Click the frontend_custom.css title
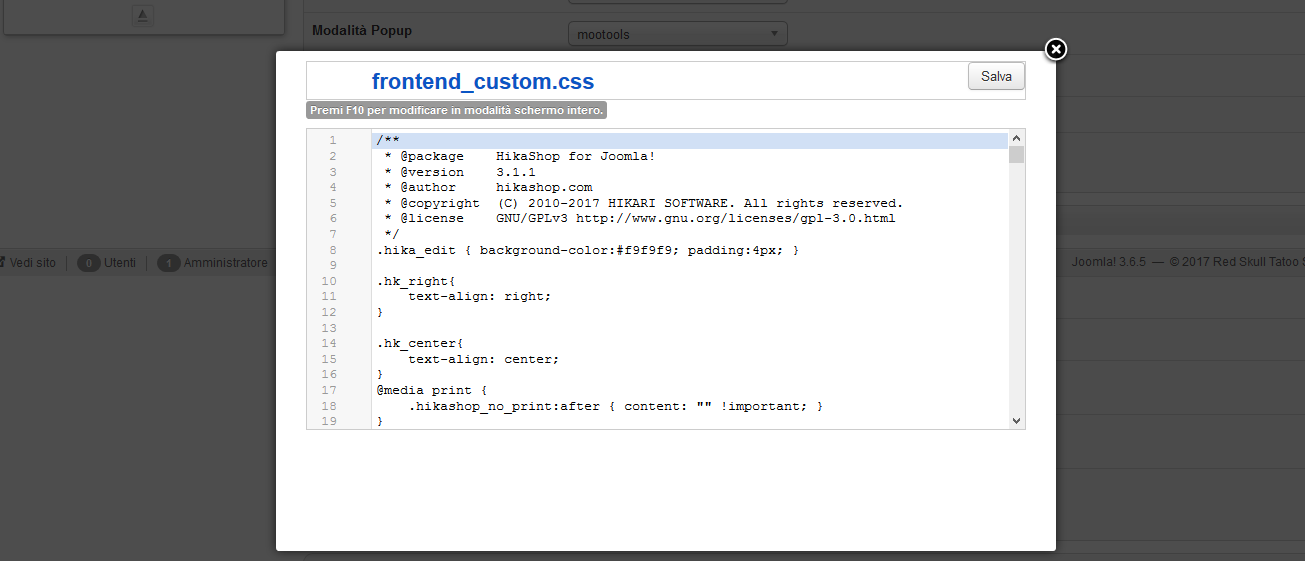 point(483,81)
